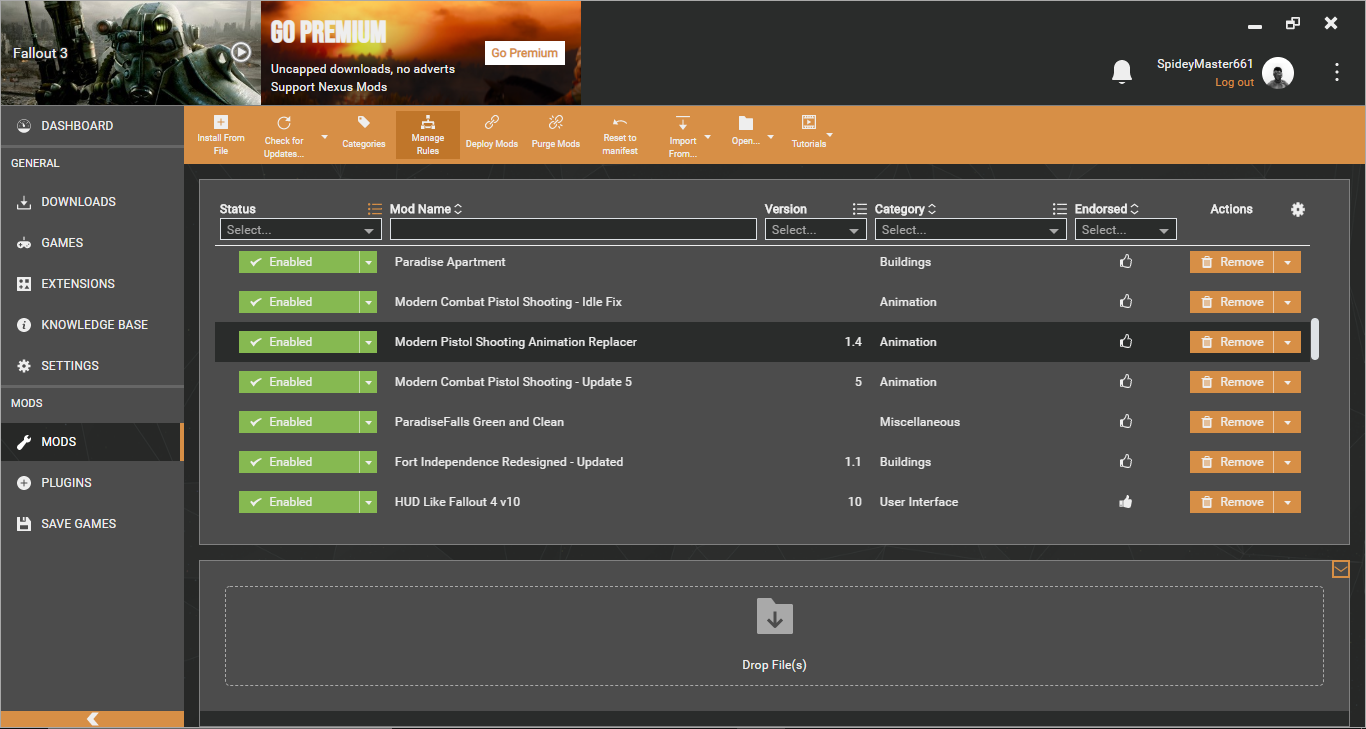The width and height of the screenshot is (1366, 729).
Task: Open the Status filter Select dropdown
Action: pos(301,230)
